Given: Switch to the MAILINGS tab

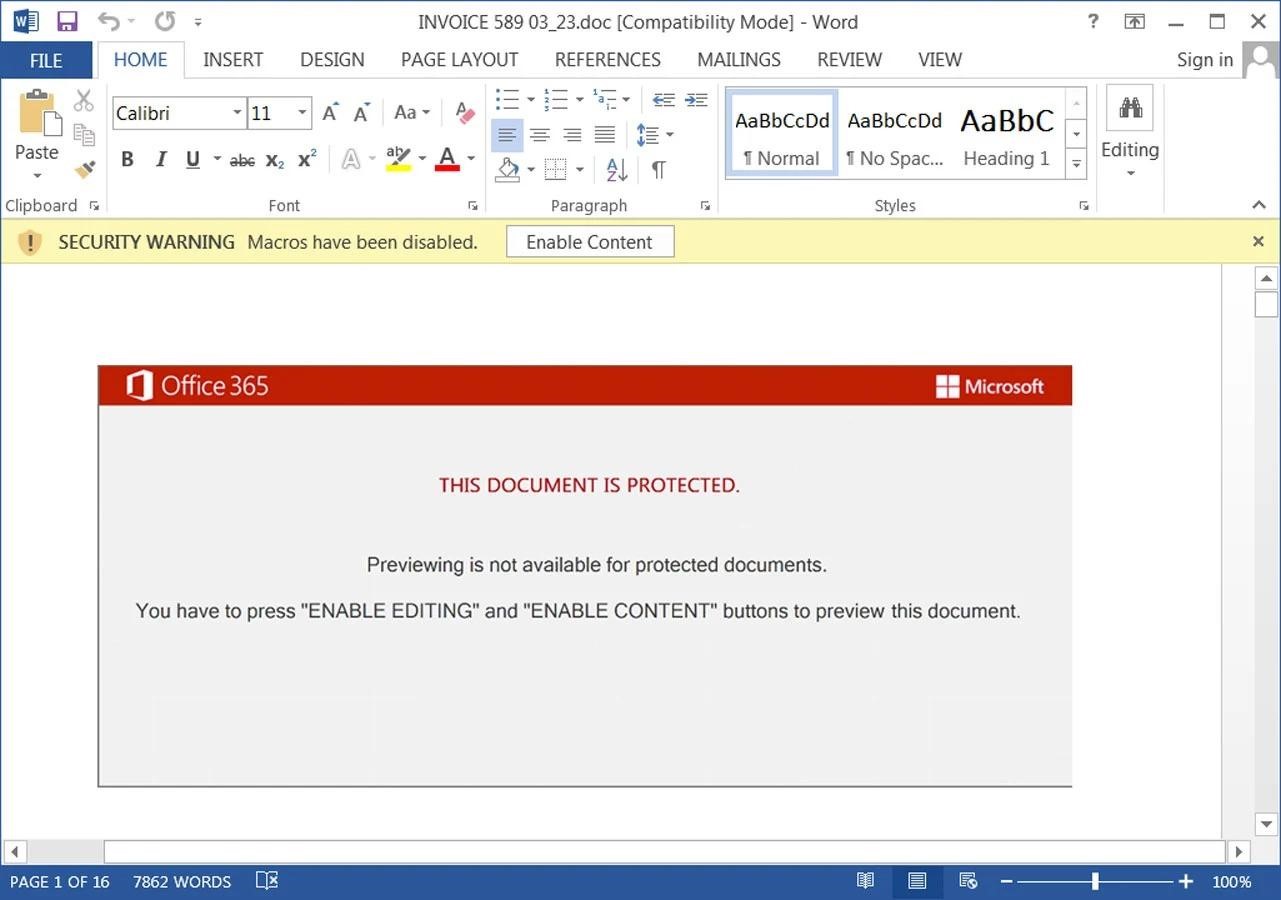Looking at the screenshot, I should coord(738,59).
